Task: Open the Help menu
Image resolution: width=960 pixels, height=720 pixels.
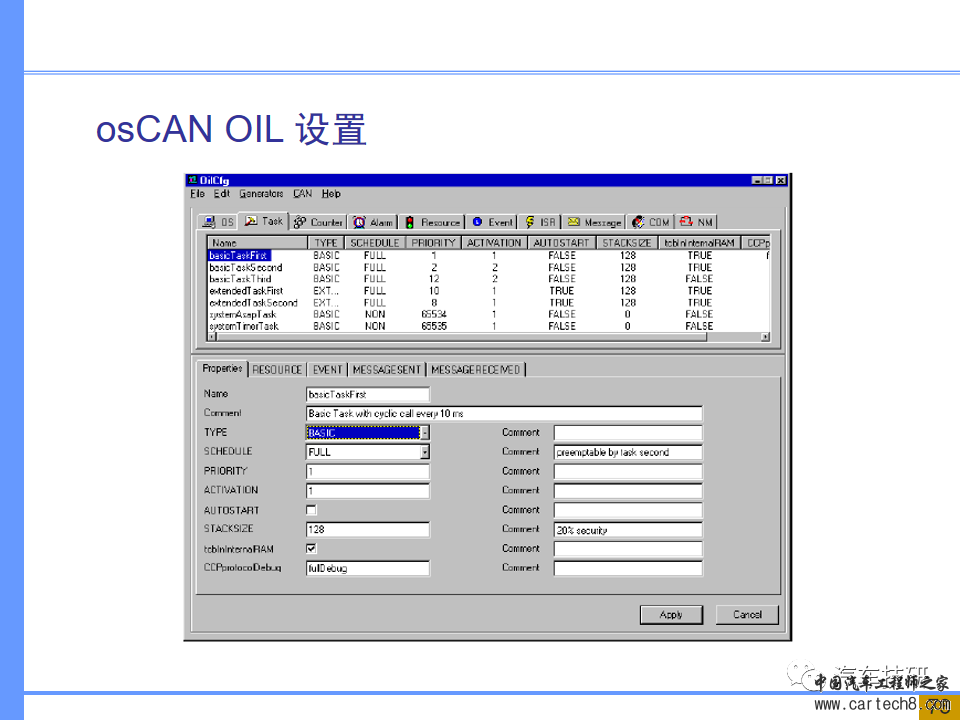Action: [x=331, y=193]
